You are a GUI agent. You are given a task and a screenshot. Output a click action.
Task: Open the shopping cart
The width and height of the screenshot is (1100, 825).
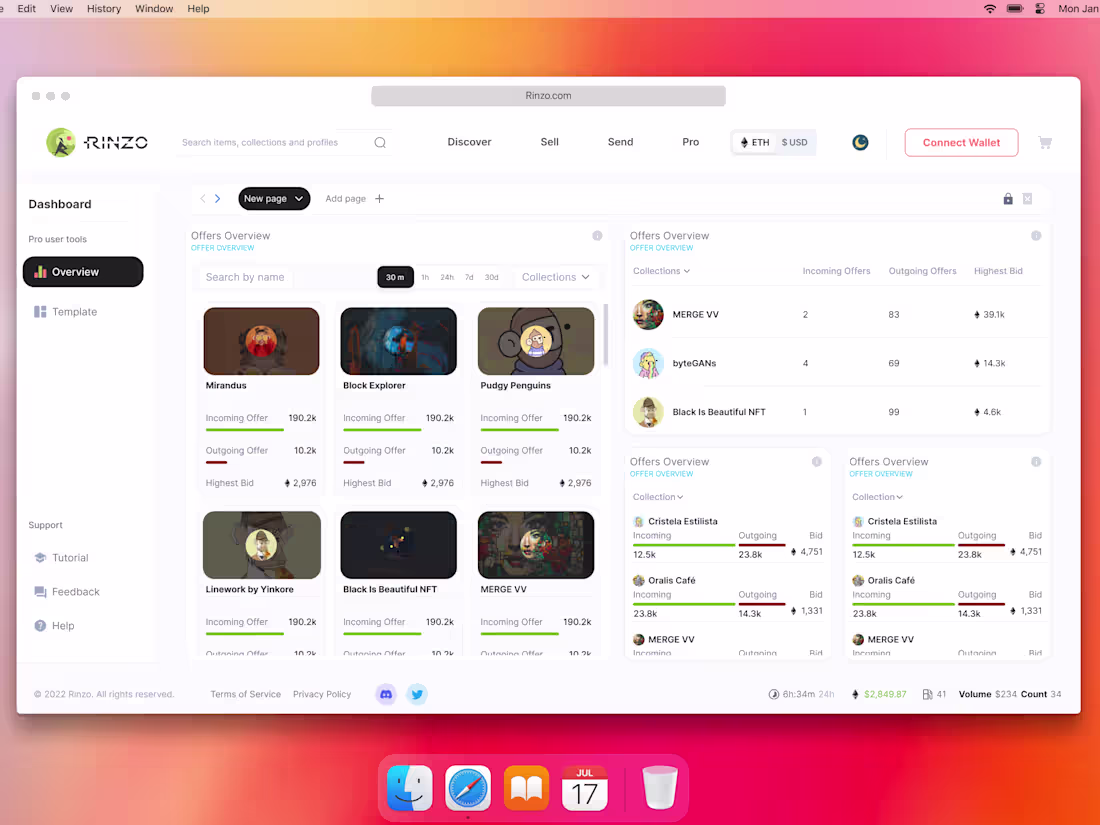point(1045,142)
